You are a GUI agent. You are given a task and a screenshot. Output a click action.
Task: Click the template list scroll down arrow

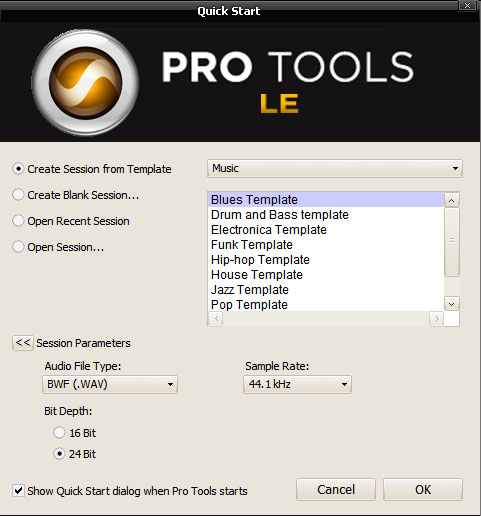[452, 304]
